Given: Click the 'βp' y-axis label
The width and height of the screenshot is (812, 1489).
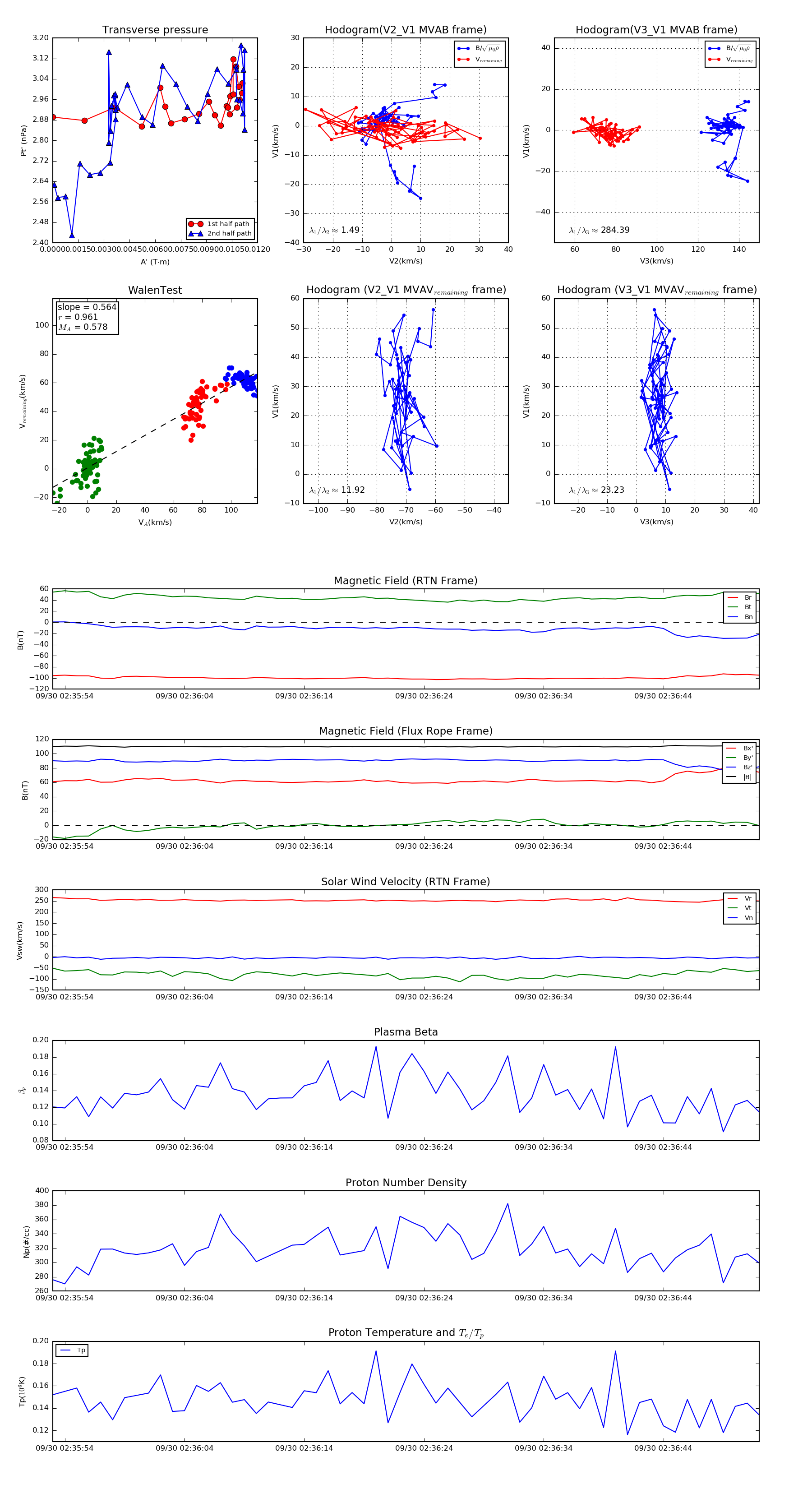Looking at the screenshot, I should [x=22, y=1091].
